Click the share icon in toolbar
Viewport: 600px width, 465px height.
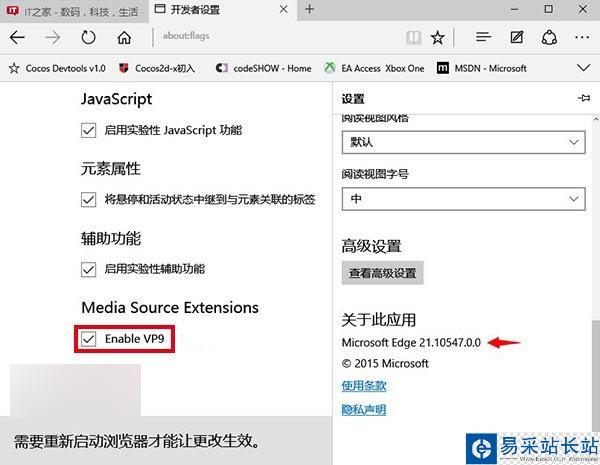[x=549, y=37]
